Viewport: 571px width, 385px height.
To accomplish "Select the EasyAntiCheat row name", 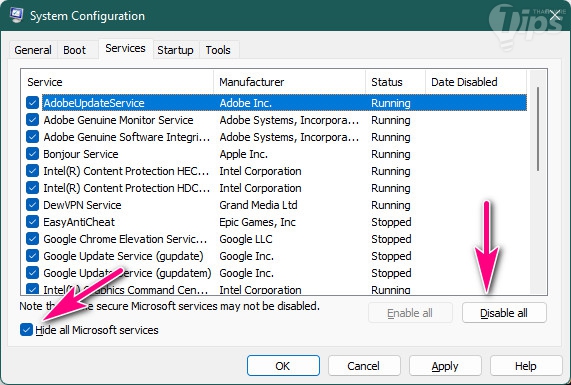I will 79,222.
